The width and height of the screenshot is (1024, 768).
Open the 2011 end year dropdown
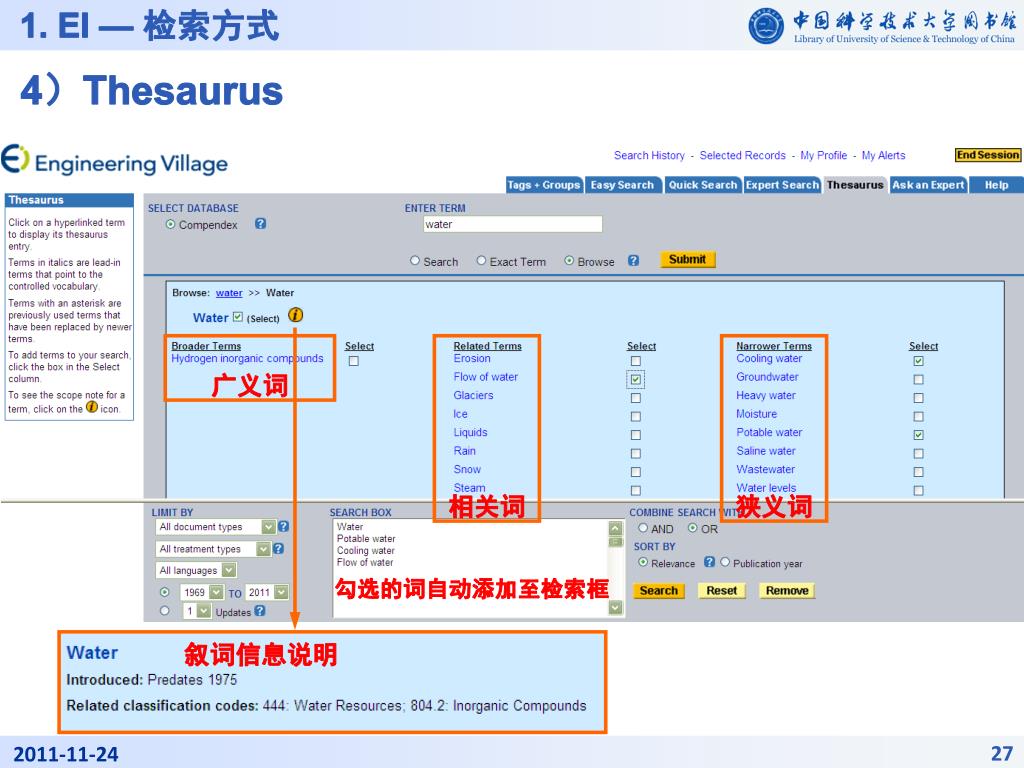click(267, 592)
